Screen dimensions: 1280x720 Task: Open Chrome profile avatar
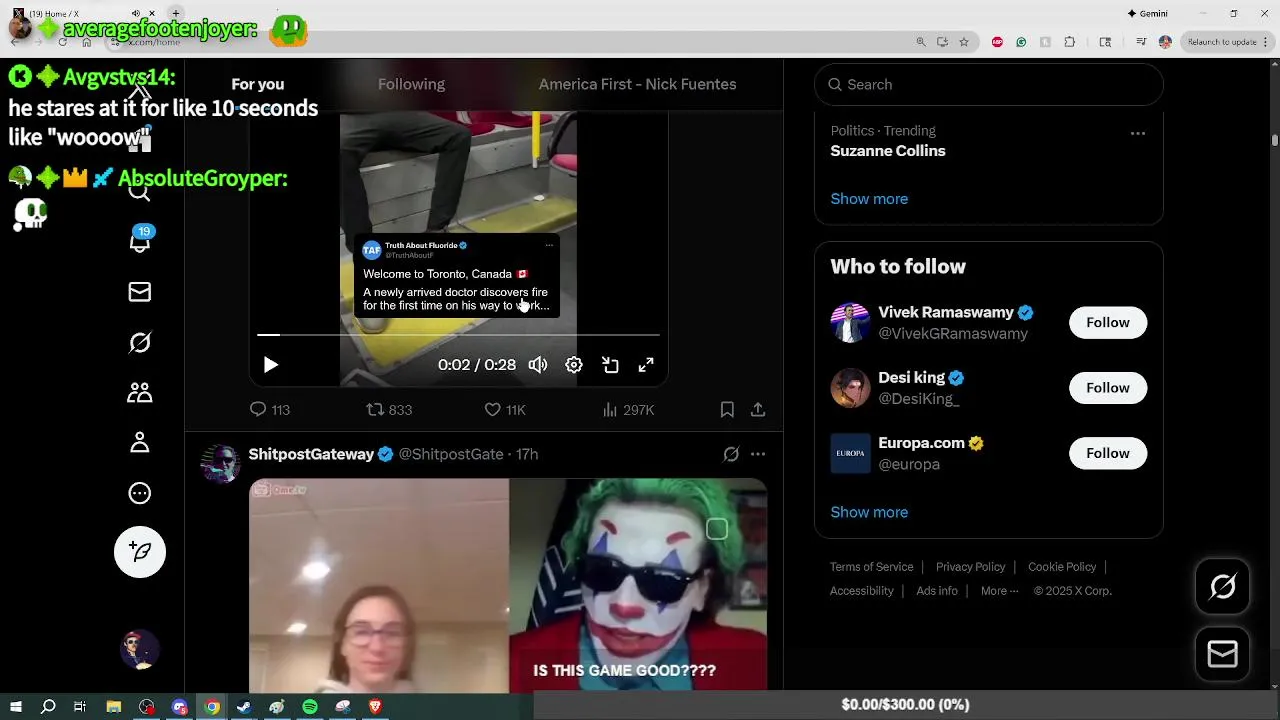(1165, 42)
